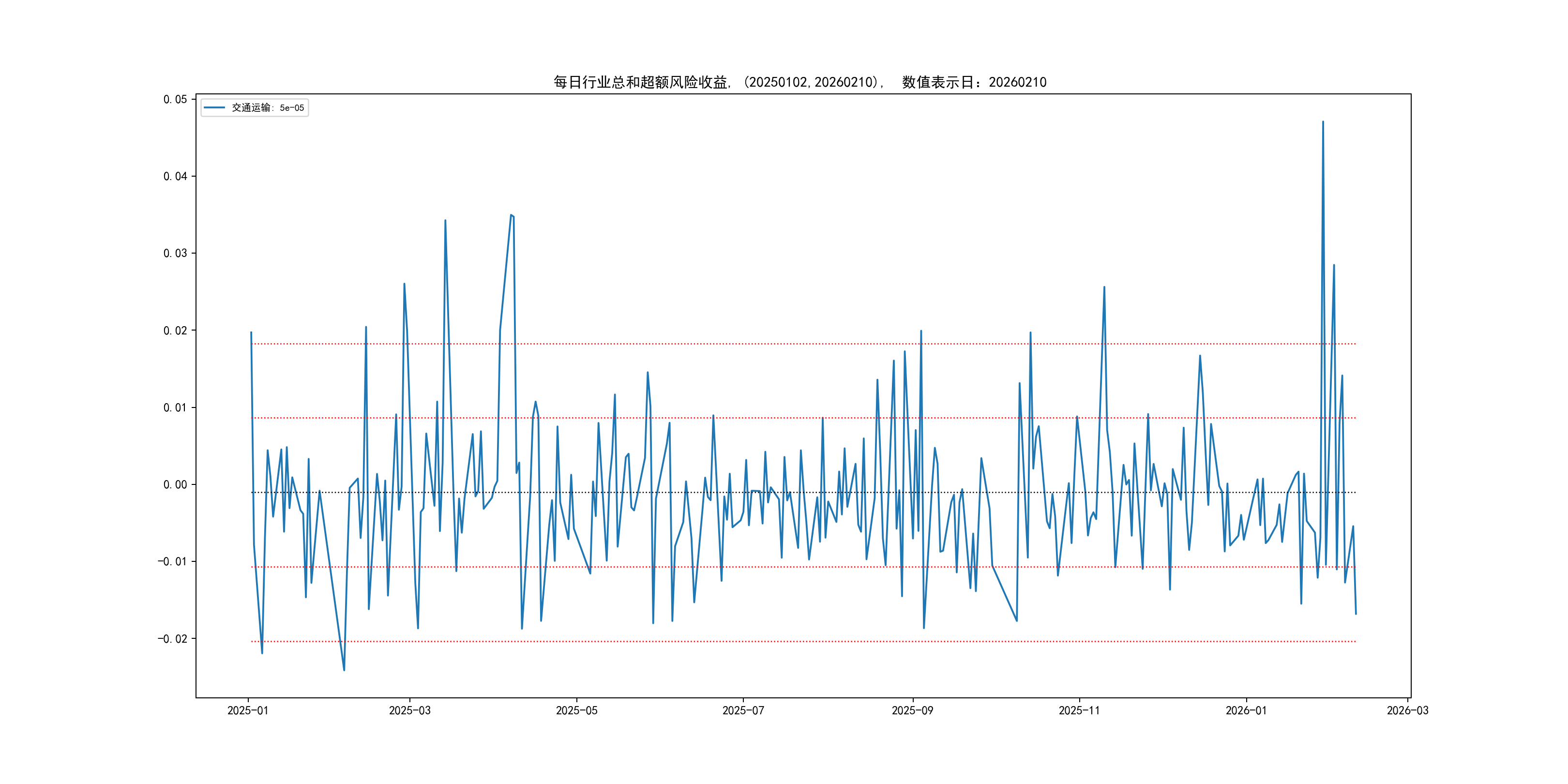This screenshot has width=1568, height=784.
Task: Click the 2025-05 x-axis date label
Action: point(576,710)
